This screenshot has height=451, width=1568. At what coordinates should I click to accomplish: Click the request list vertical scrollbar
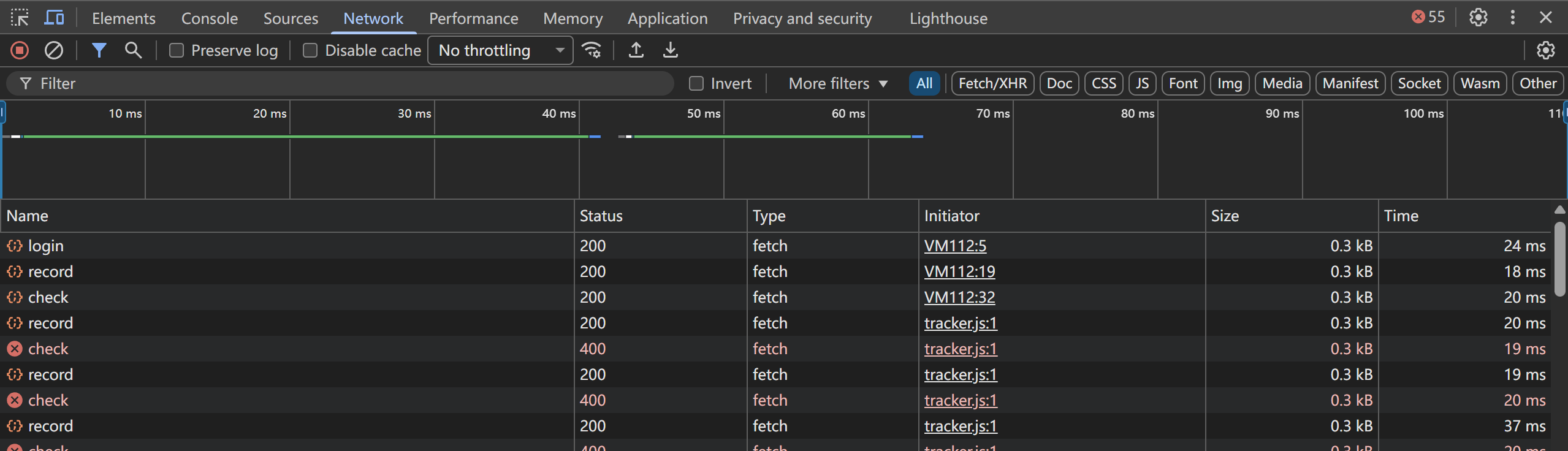pos(1560,260)
